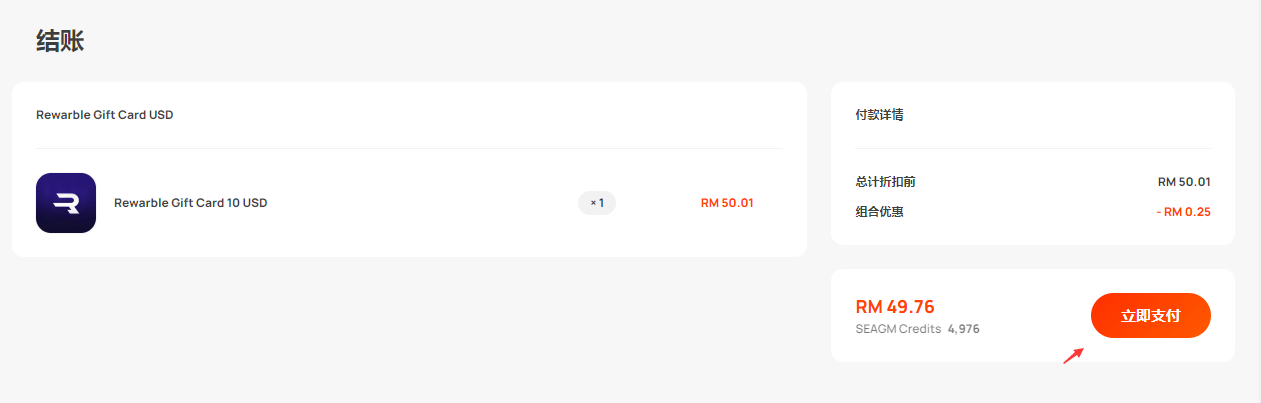The width and height of the screenshot is (1261, 403).
Task: Click the 立即支付 pay now button
Action: (x=1150, y=315)
